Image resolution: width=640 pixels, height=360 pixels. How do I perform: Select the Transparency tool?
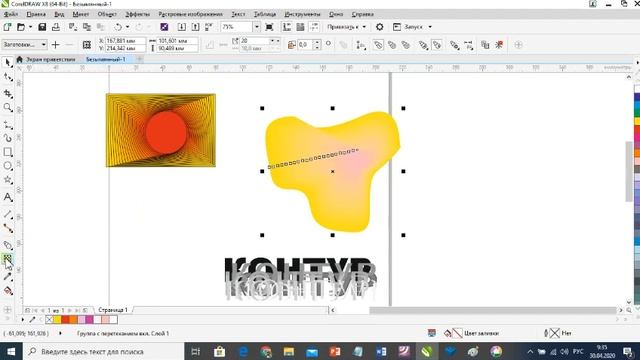(x=8, y=259)
